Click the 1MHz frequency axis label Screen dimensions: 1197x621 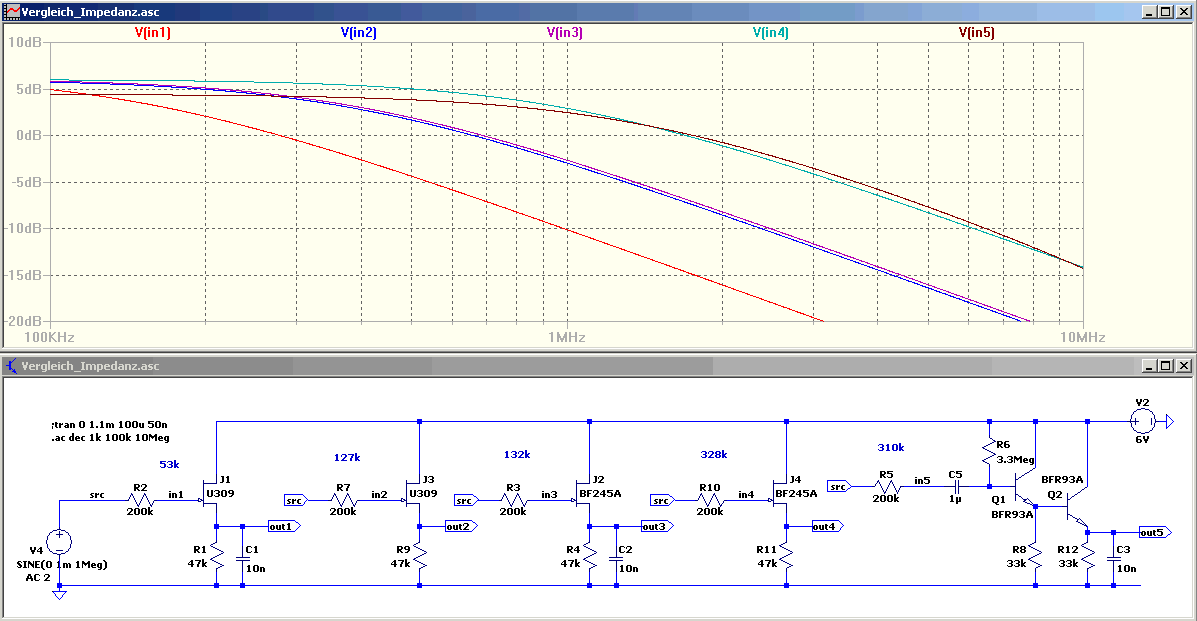(566, 338)
